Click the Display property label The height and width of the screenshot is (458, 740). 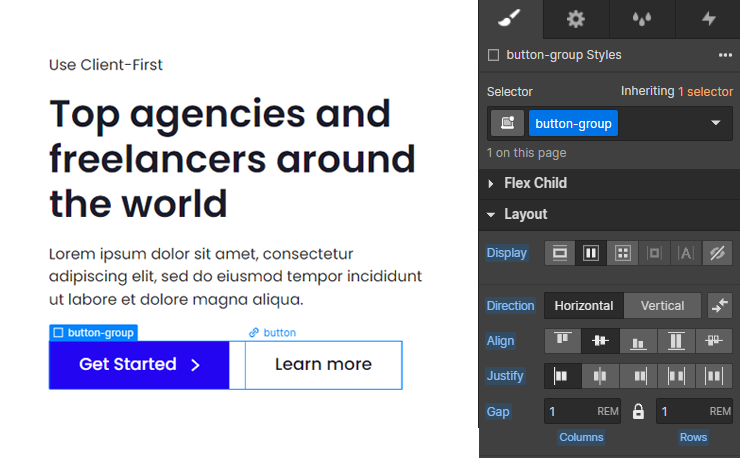[506, 253]
